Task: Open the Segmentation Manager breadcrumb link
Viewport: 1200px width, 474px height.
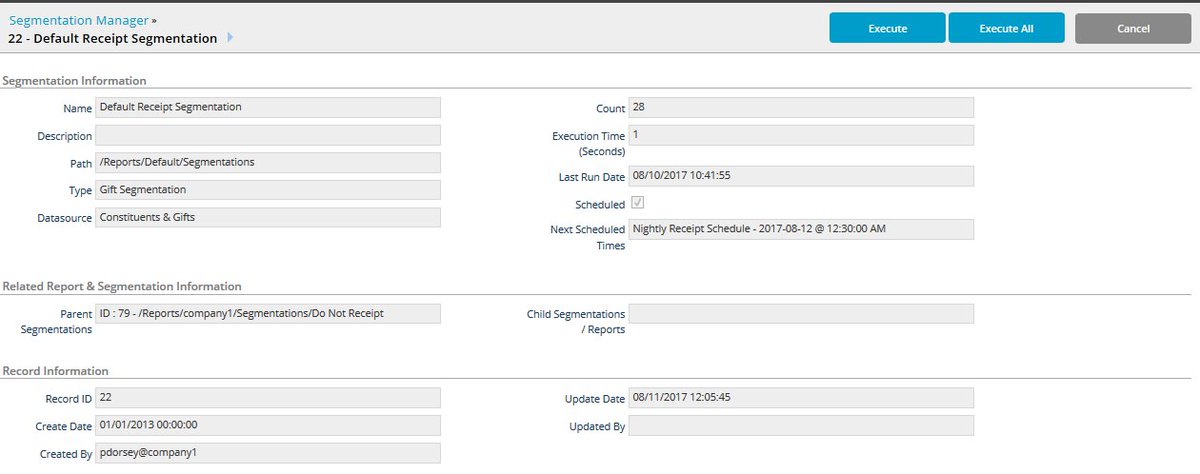Action: [x=78, y=19]
